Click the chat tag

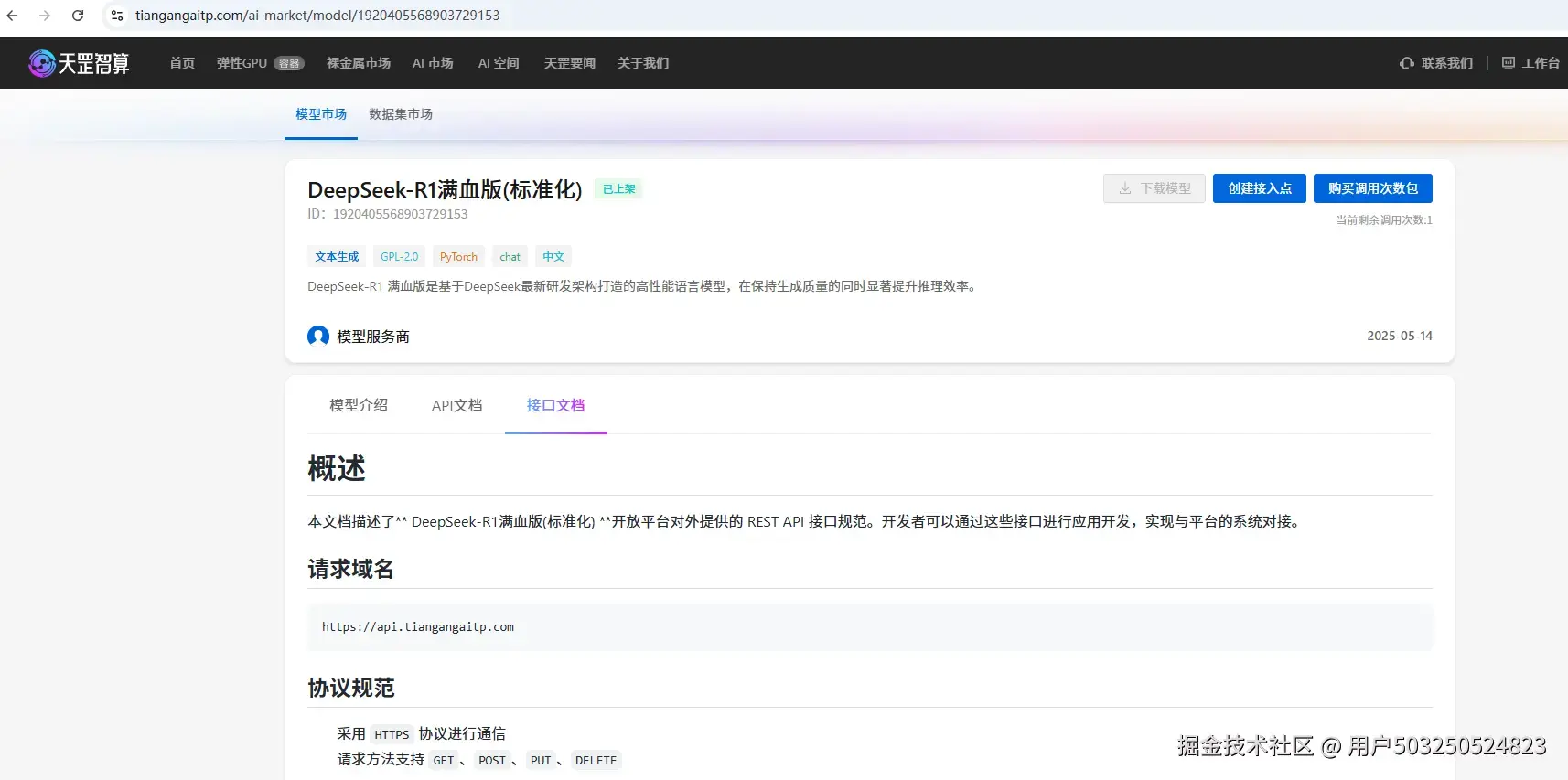click(510, 257)
